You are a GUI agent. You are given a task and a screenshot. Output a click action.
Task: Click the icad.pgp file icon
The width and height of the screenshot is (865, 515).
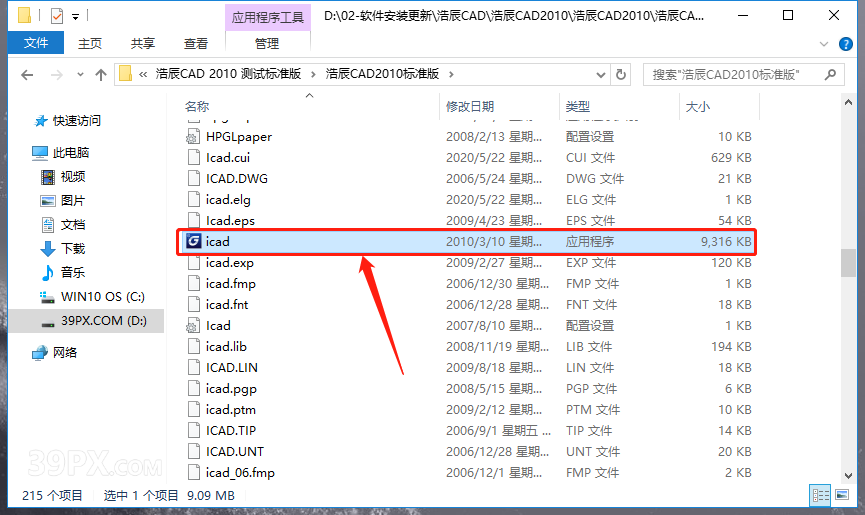click(x=194, y=389)
